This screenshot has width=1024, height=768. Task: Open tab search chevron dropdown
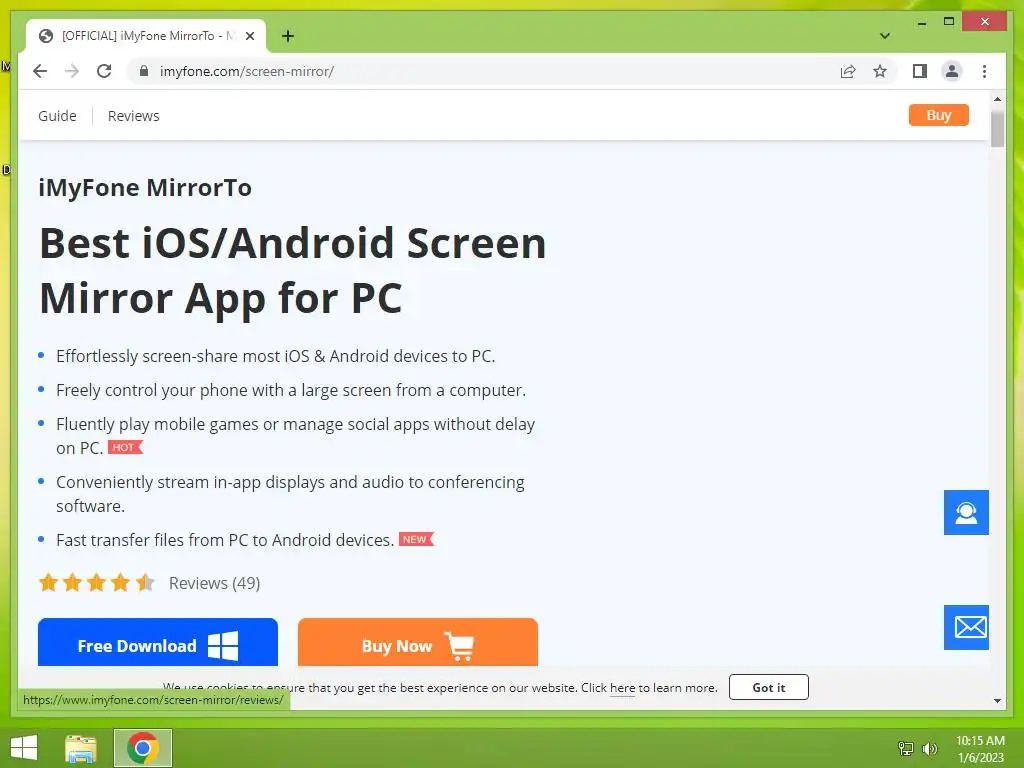tap(884, 36)
